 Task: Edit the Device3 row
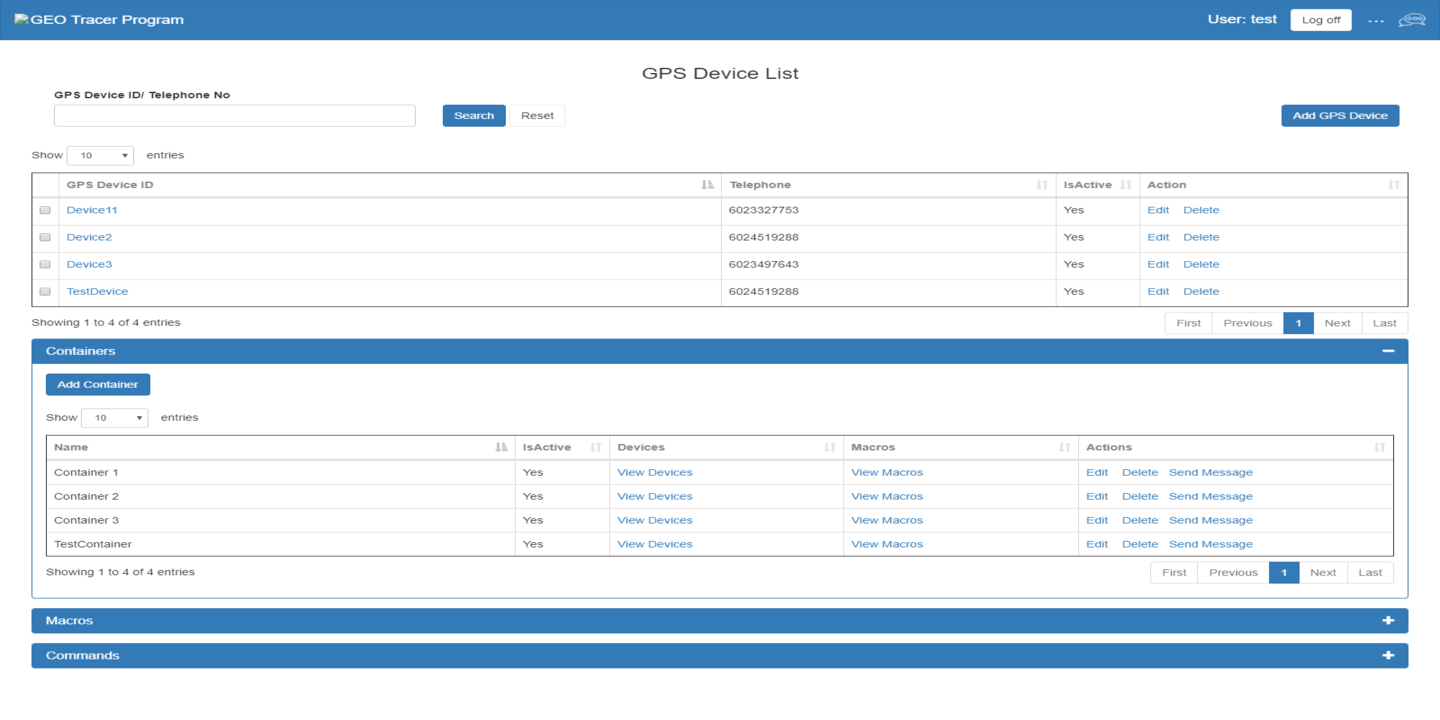coord(1158,264)
